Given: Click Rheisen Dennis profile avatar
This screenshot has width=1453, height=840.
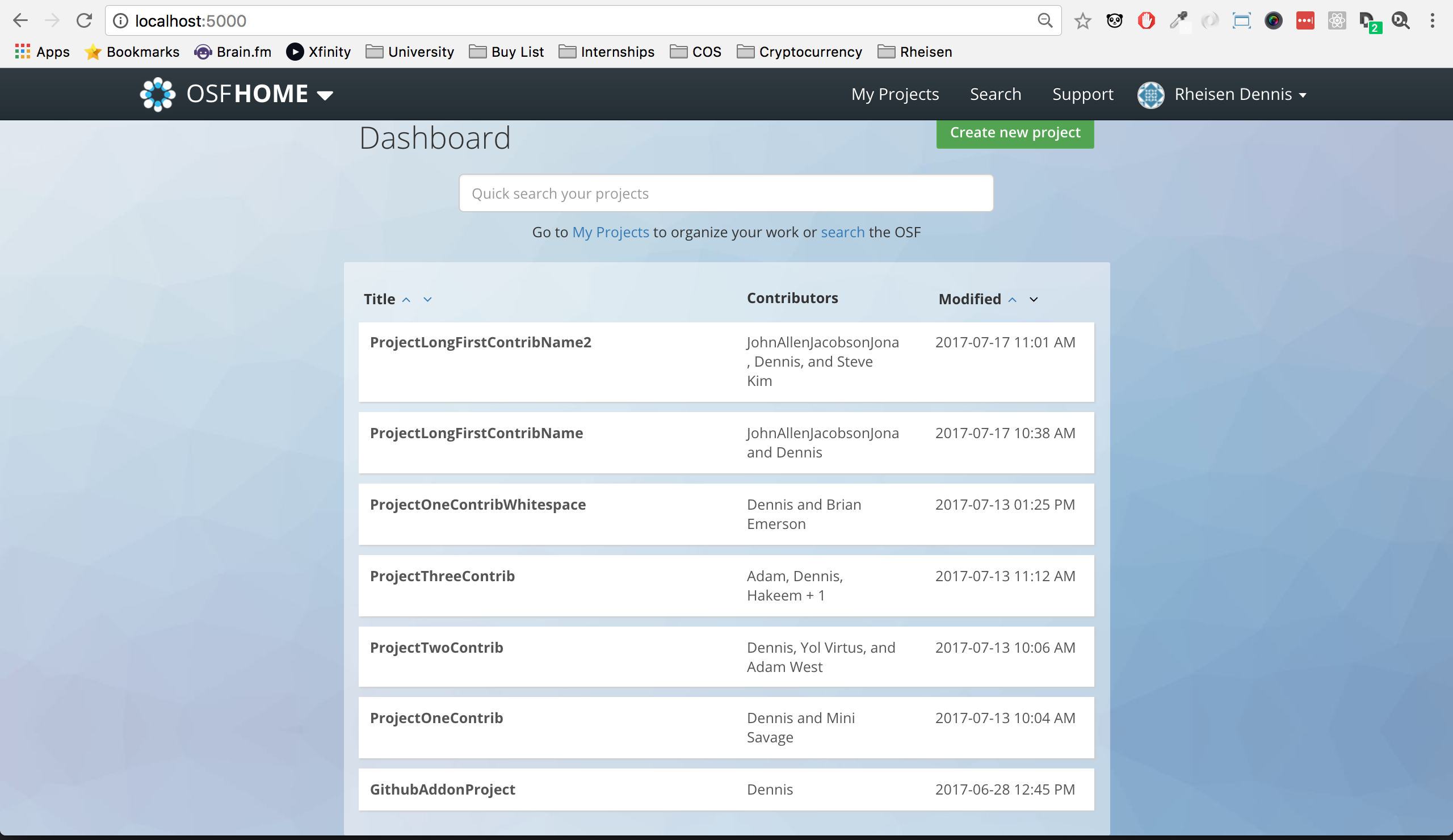Looking at the screenshot, I should (1150, 95).
